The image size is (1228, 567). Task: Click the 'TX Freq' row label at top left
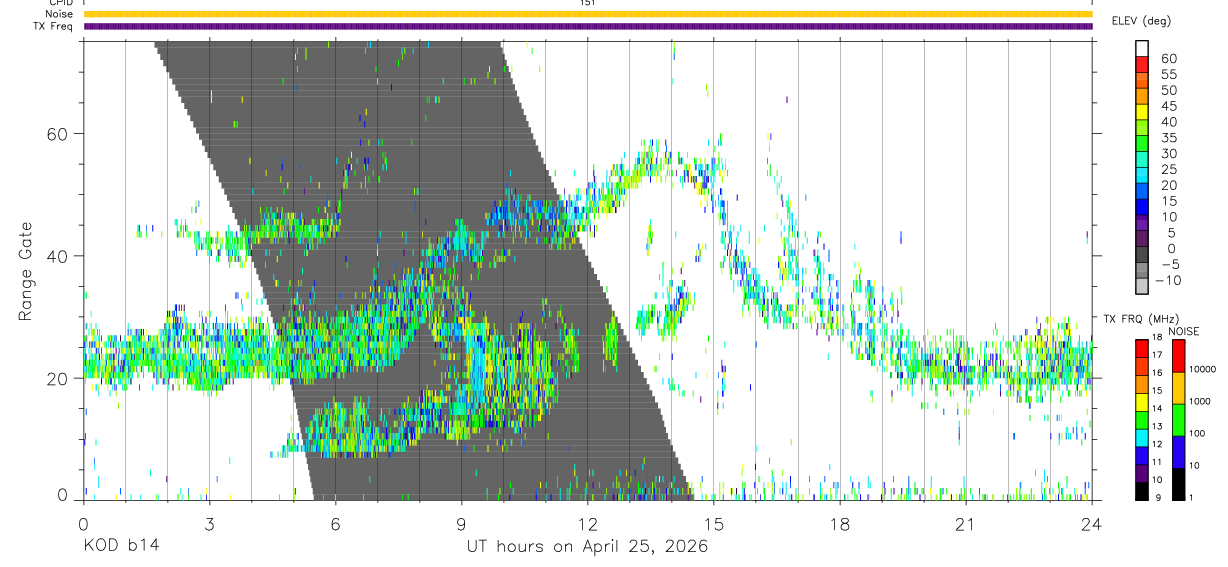54,26
